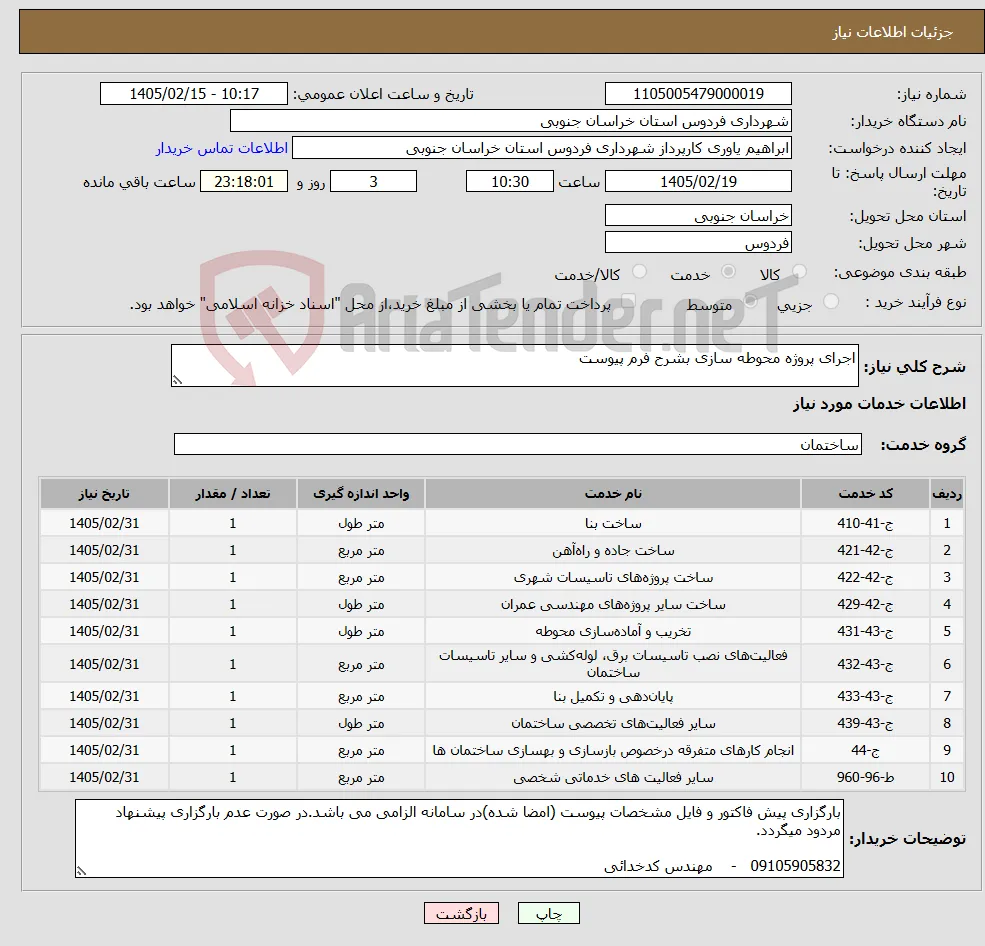The image size is (985, 946).
Task: Click the توضیحات خریدار text area
Action: pyautogui.click(x=459, y=839)
